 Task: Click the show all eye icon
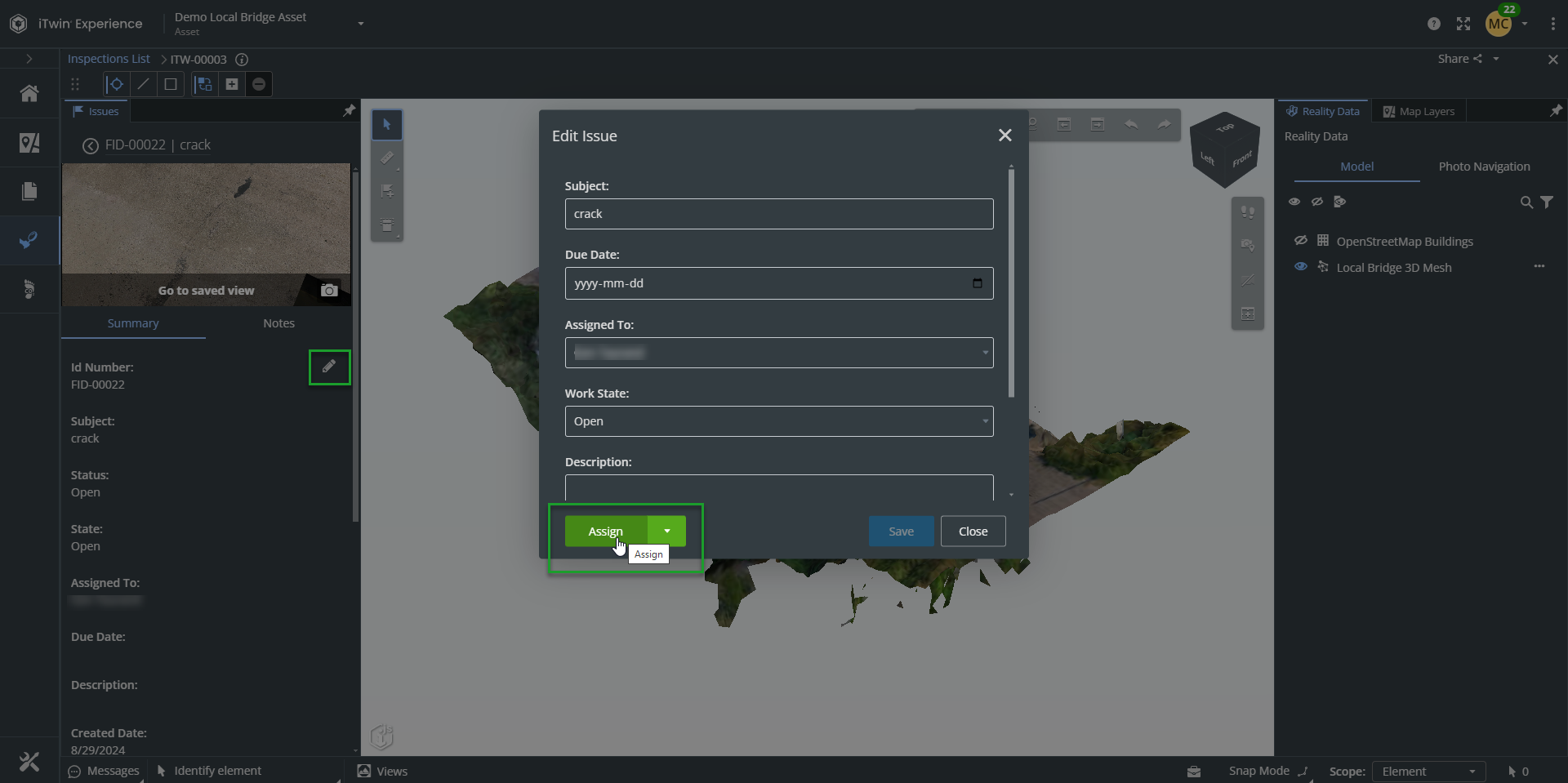tap(1294, 202)
